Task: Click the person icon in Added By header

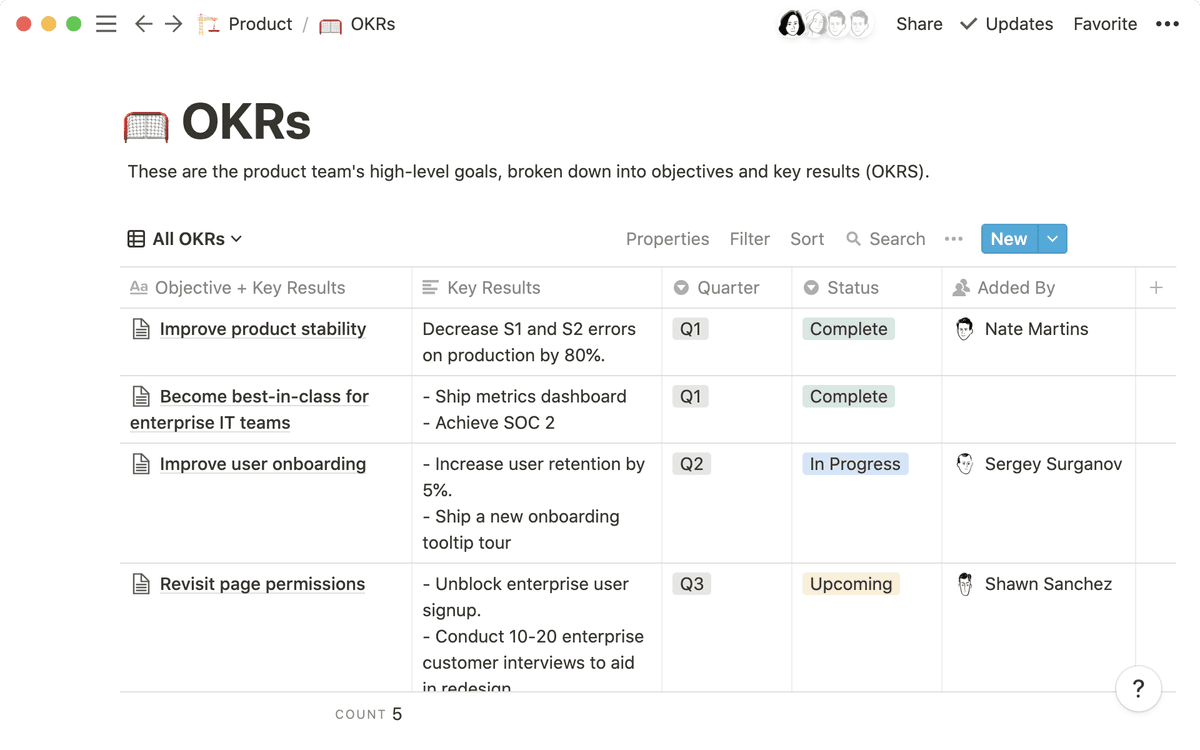Action: [x=961, y=288]
